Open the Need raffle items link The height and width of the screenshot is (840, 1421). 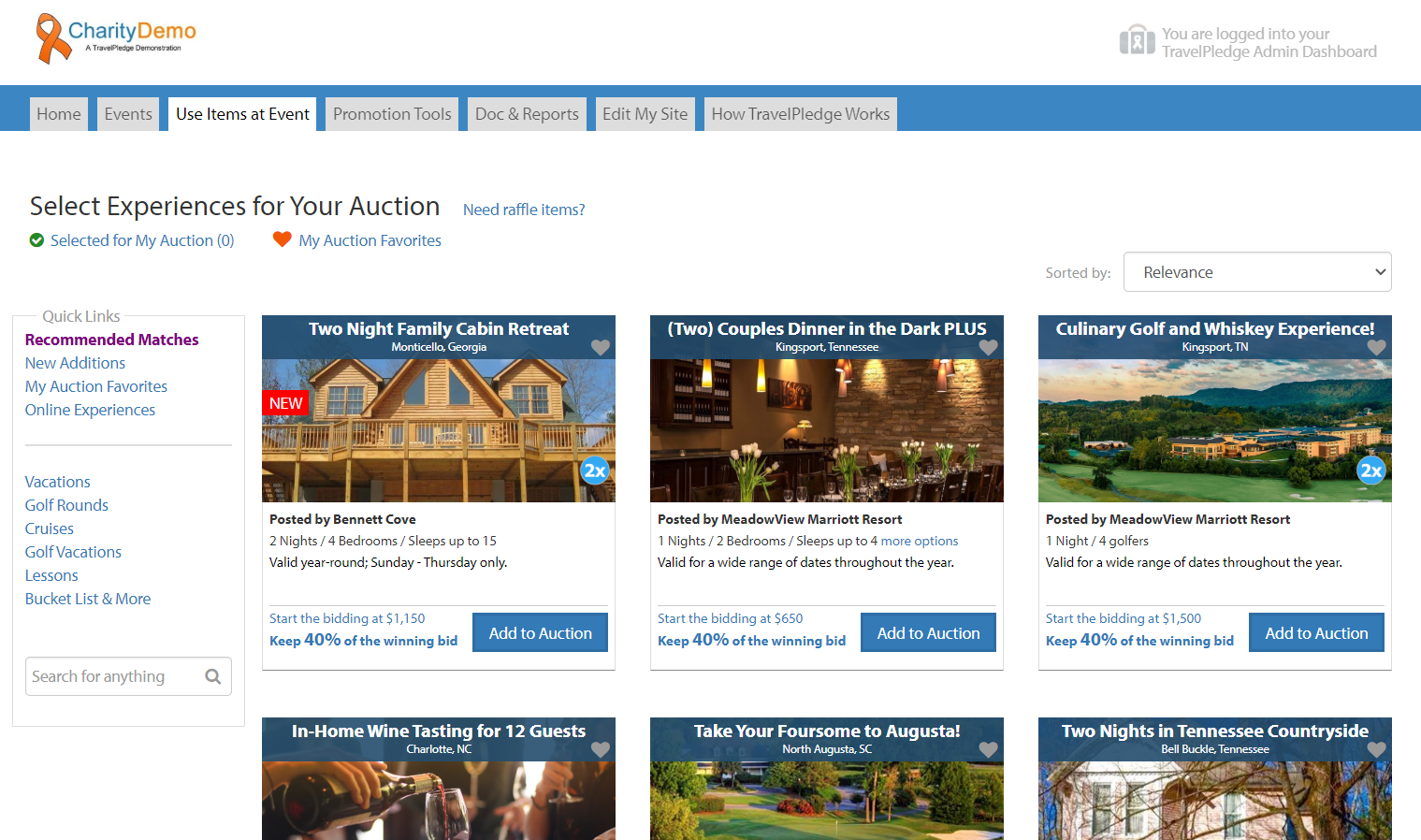coord(524,210)
